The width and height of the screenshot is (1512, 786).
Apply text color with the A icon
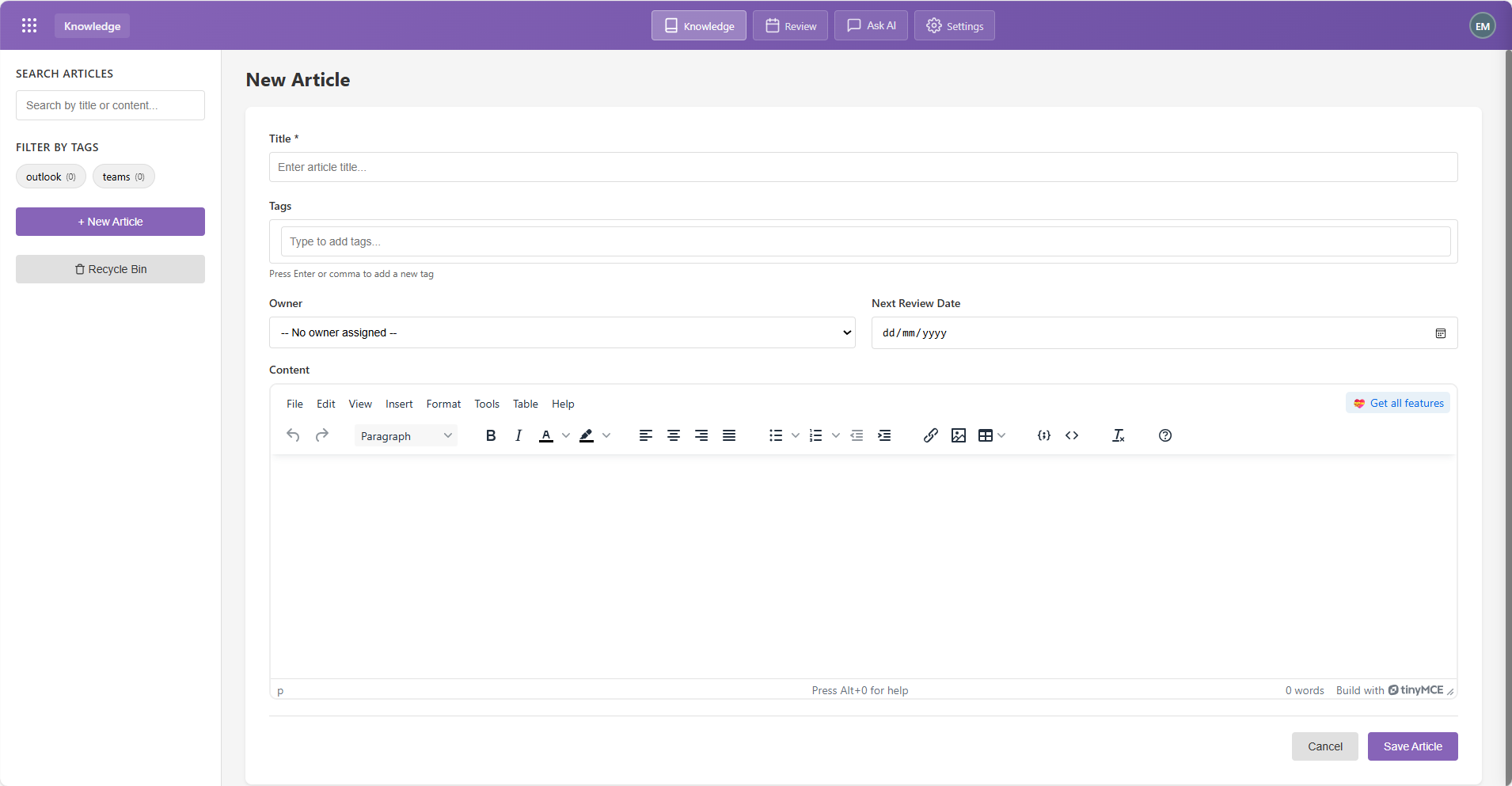click(x=546, y=435)
